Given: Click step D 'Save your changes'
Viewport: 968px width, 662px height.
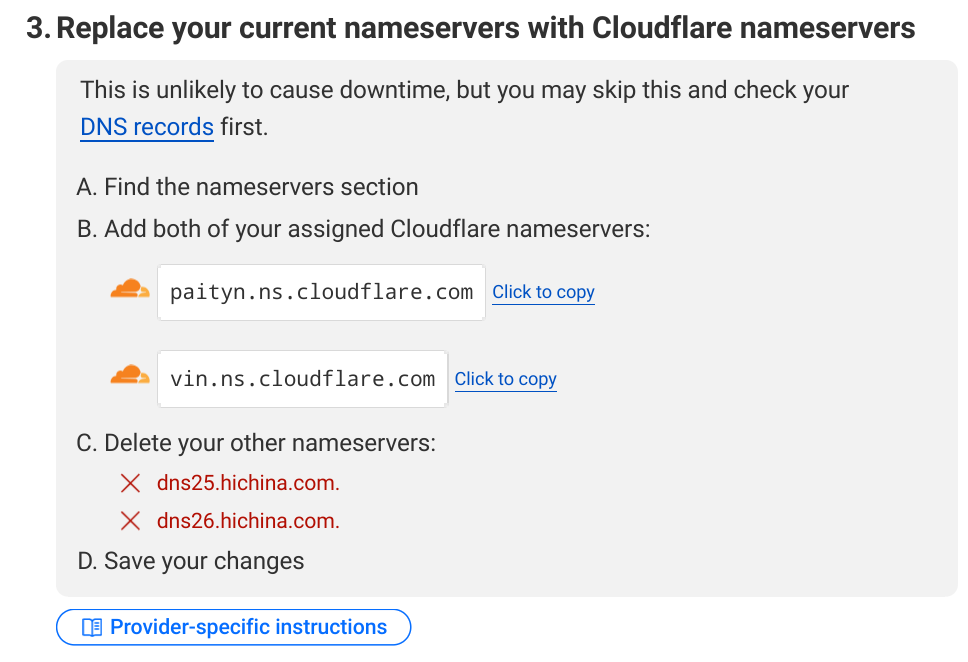Looking at the screenshot, I should tap(190, 561).
